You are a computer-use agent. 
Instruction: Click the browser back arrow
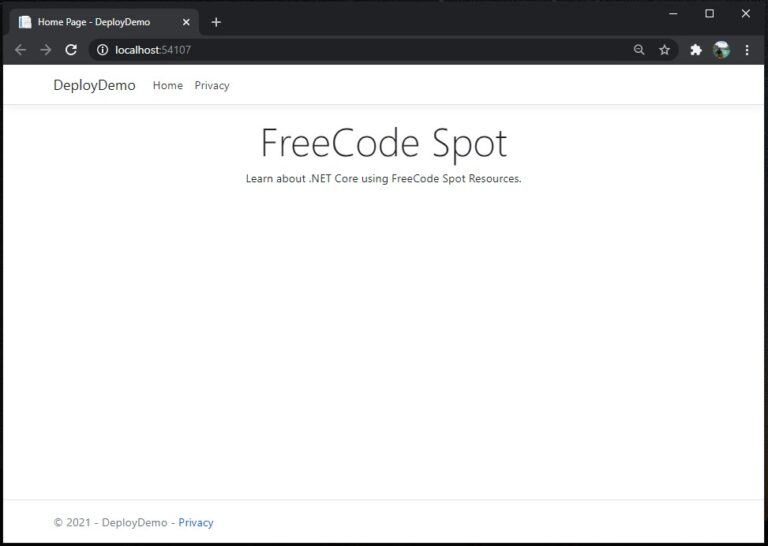pos(20,50)
